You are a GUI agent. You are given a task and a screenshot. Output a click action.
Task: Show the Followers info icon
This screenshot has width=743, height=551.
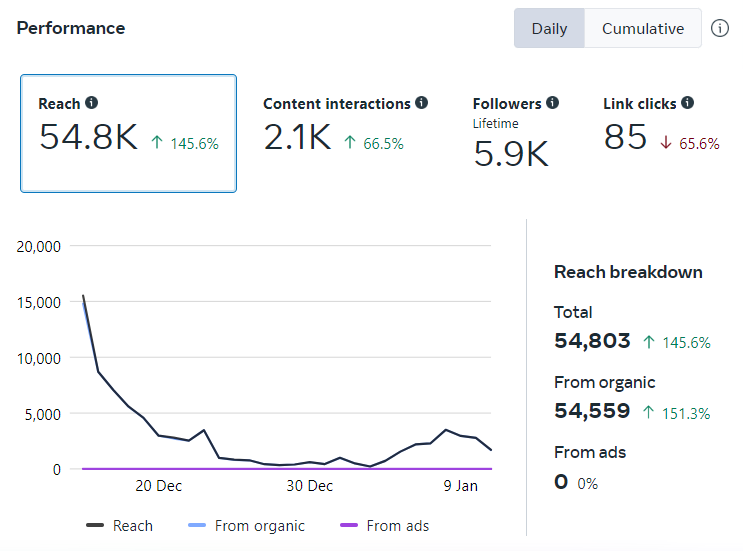pyautogui.click(x=552, y=103)
